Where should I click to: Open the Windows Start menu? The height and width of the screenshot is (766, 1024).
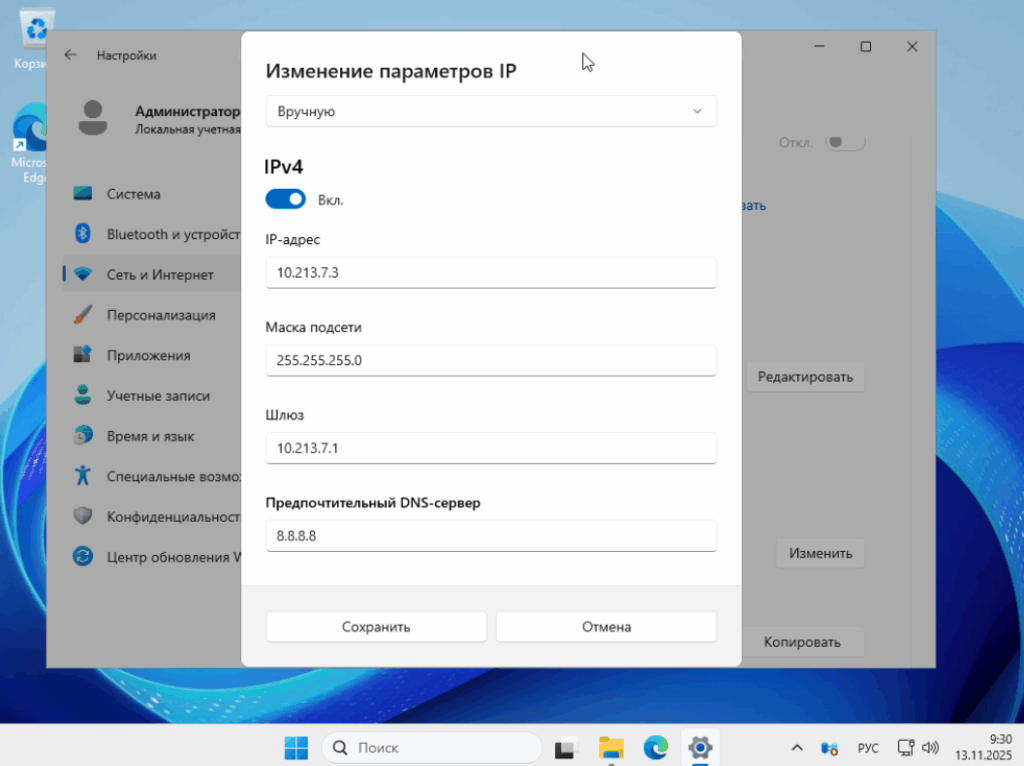point(296,748)
